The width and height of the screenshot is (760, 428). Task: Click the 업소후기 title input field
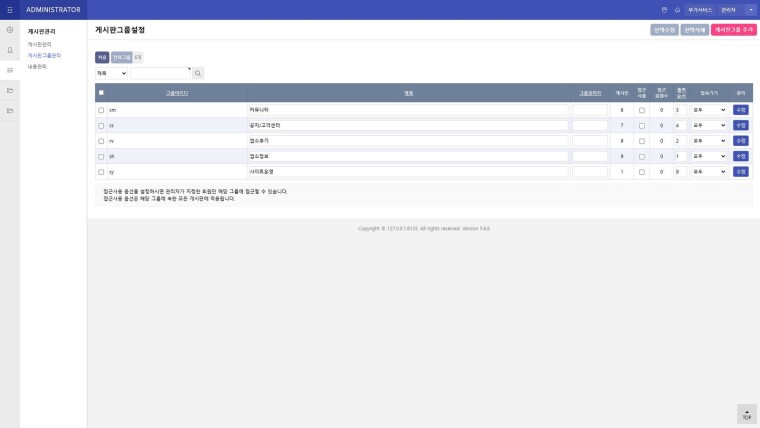point(408,141)
